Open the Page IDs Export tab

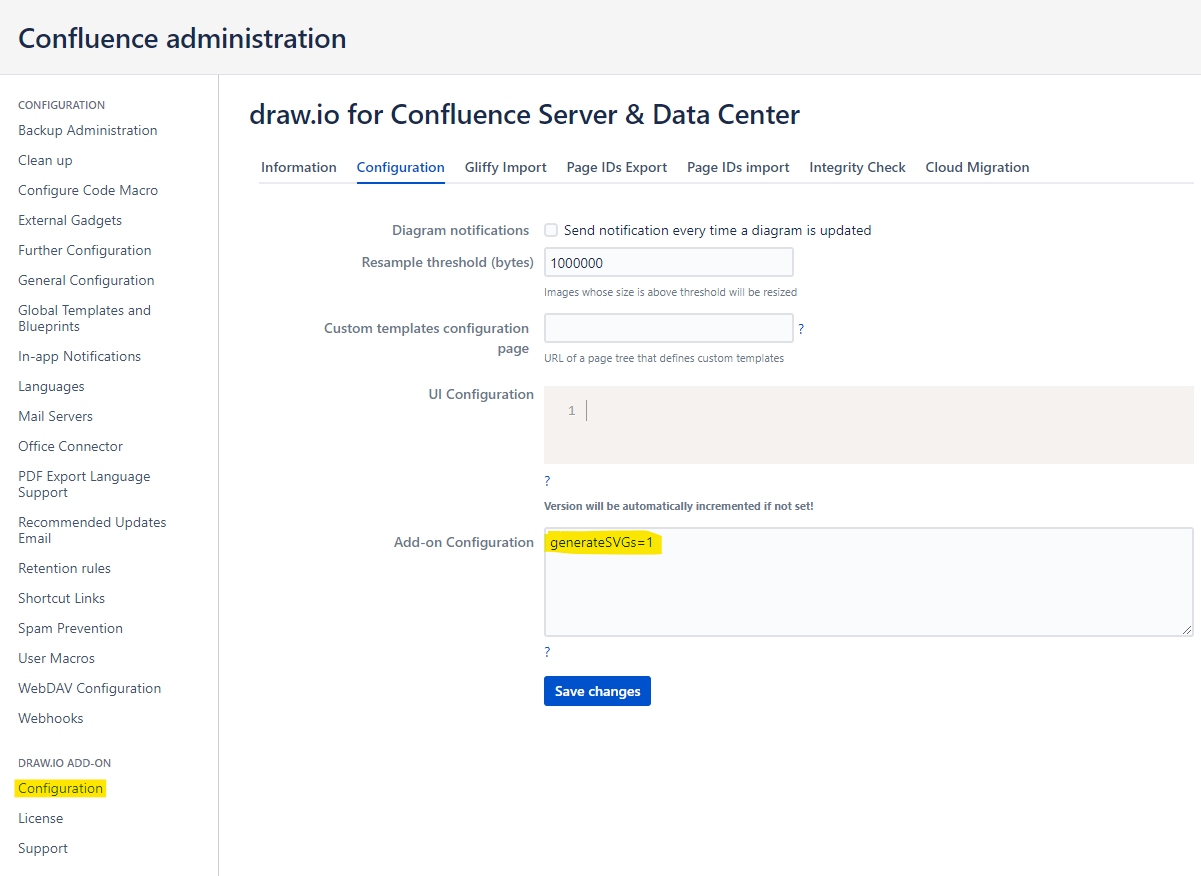click(616, 167)
